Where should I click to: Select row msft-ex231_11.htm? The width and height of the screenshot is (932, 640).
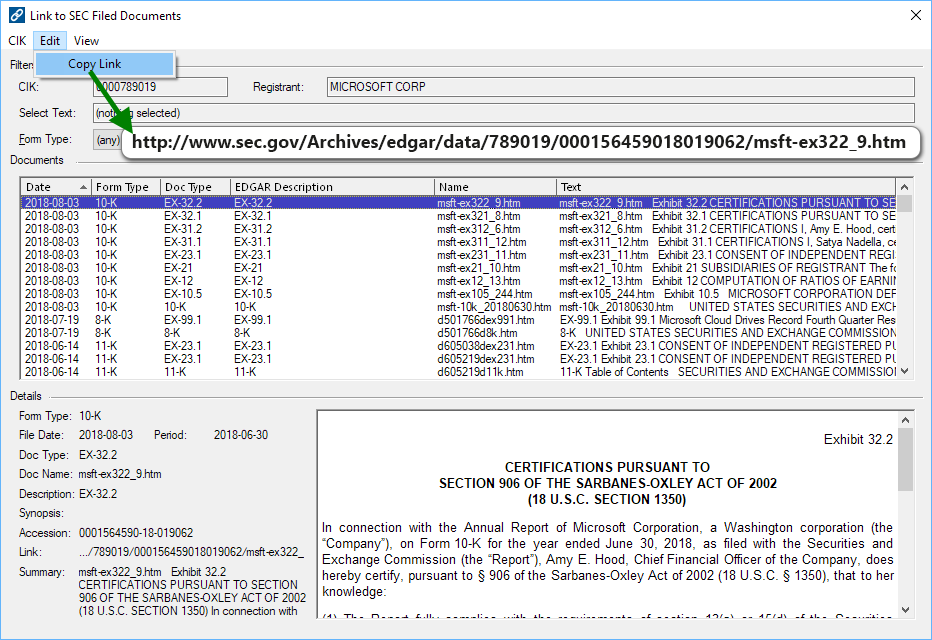pyautogui.click(x=458, y=255)
